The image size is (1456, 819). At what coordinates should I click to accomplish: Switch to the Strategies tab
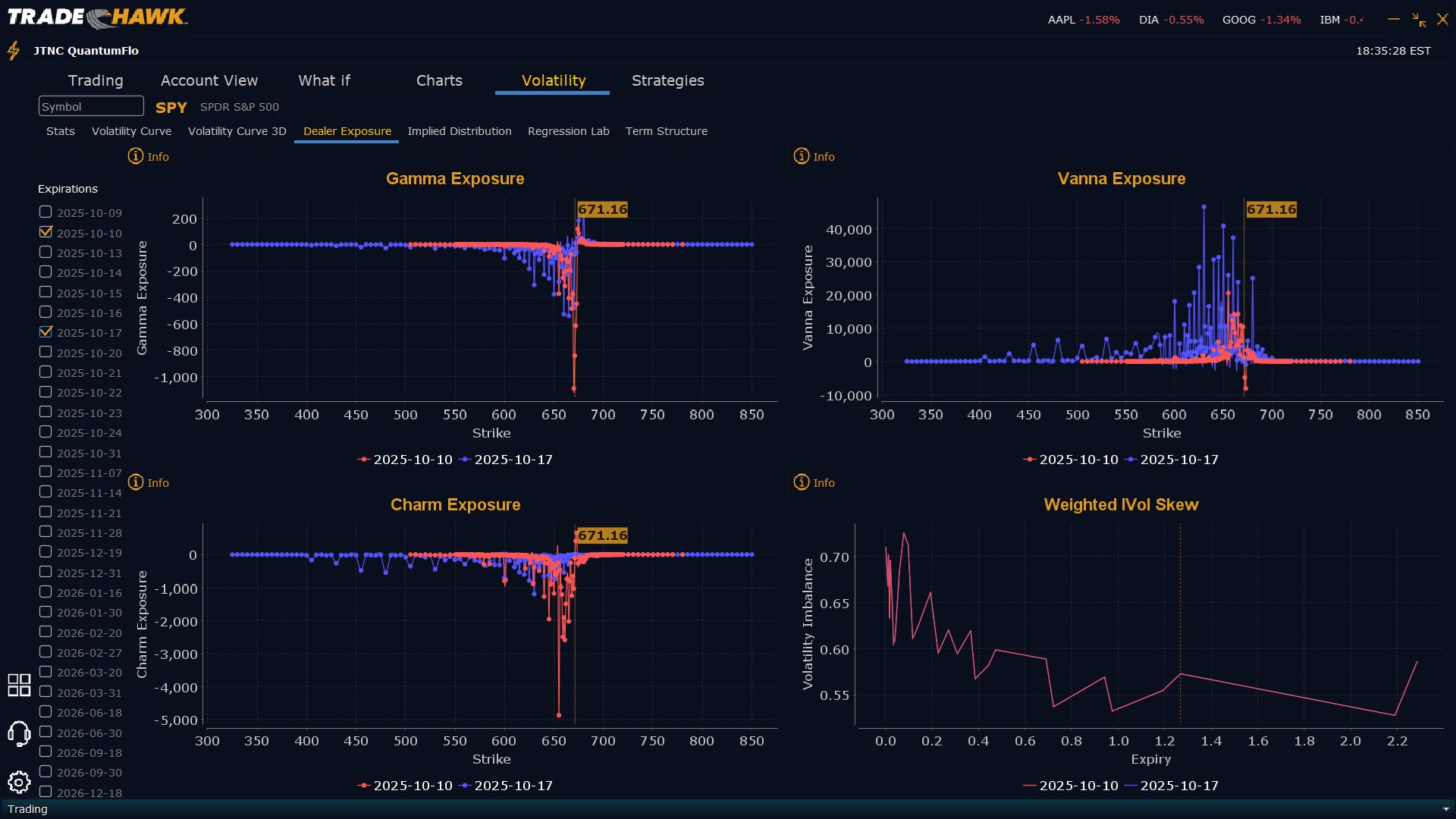click(x=667, y=80)
